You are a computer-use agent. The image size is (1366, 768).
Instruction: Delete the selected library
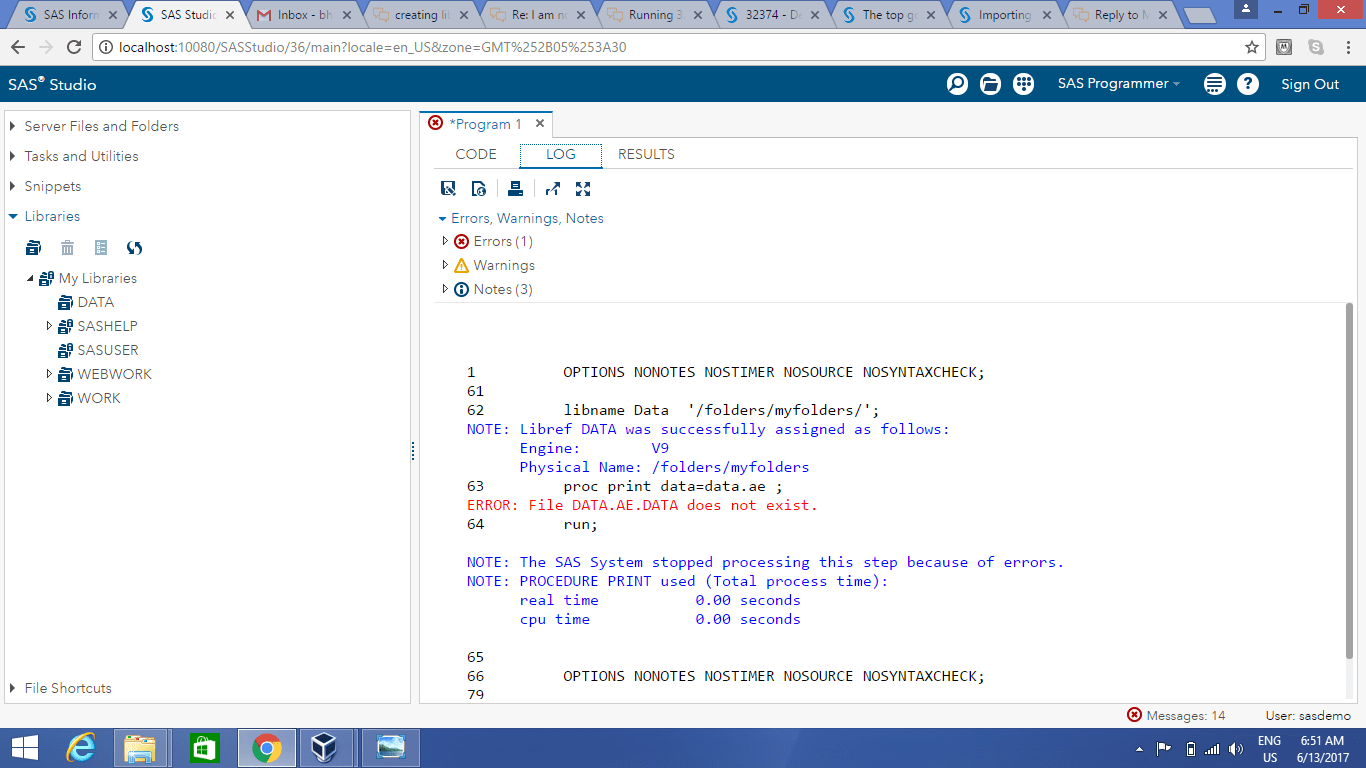pos(66,248)
